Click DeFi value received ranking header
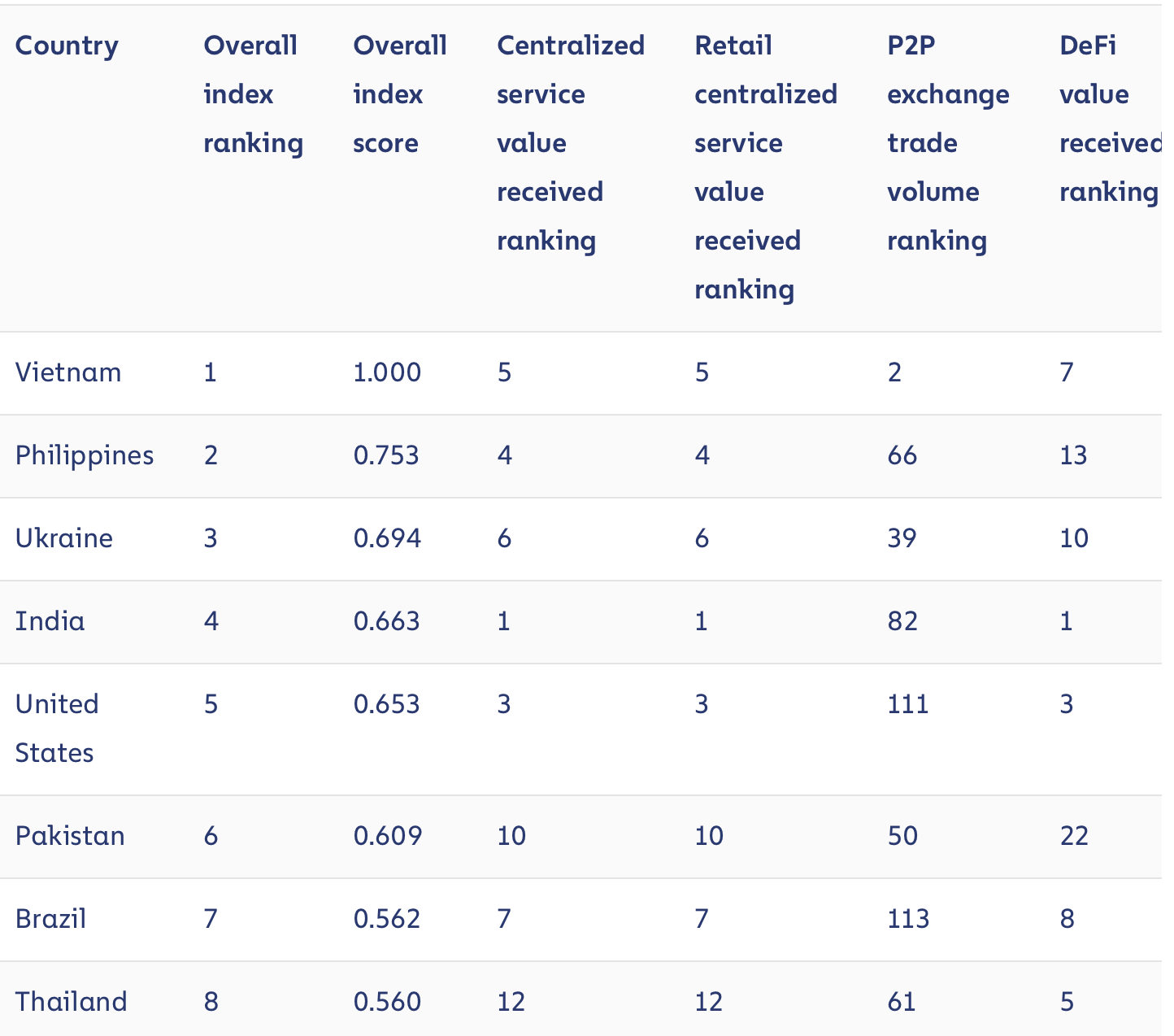The height and width of the screenshot is (1036, 1174). (1110, 119)
